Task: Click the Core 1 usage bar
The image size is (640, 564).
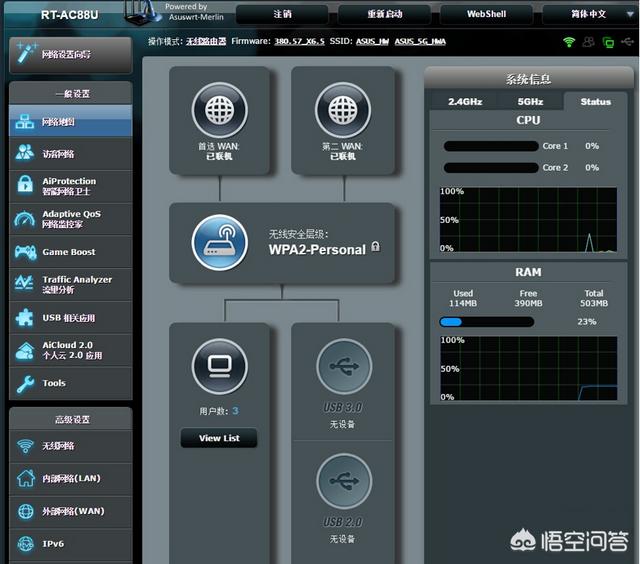Action: (491, 146)
